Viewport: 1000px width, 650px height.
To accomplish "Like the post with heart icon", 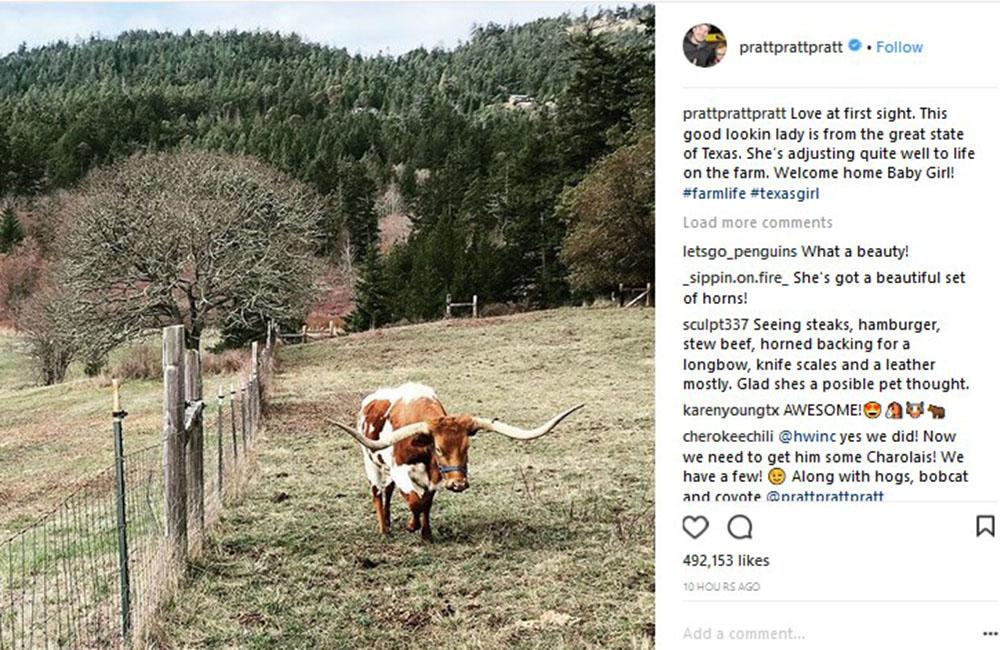I will (x=695, y=528).
